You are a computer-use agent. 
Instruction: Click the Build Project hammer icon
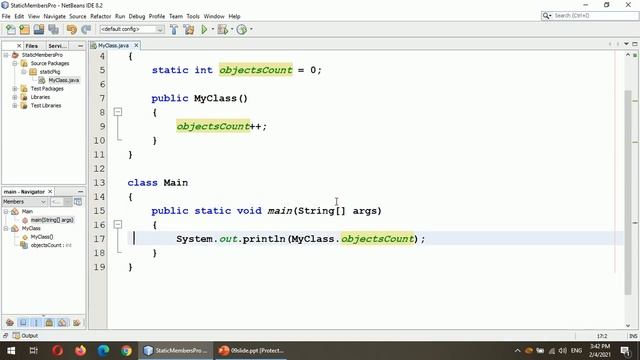pyautogui.click(x=174, y=29)
